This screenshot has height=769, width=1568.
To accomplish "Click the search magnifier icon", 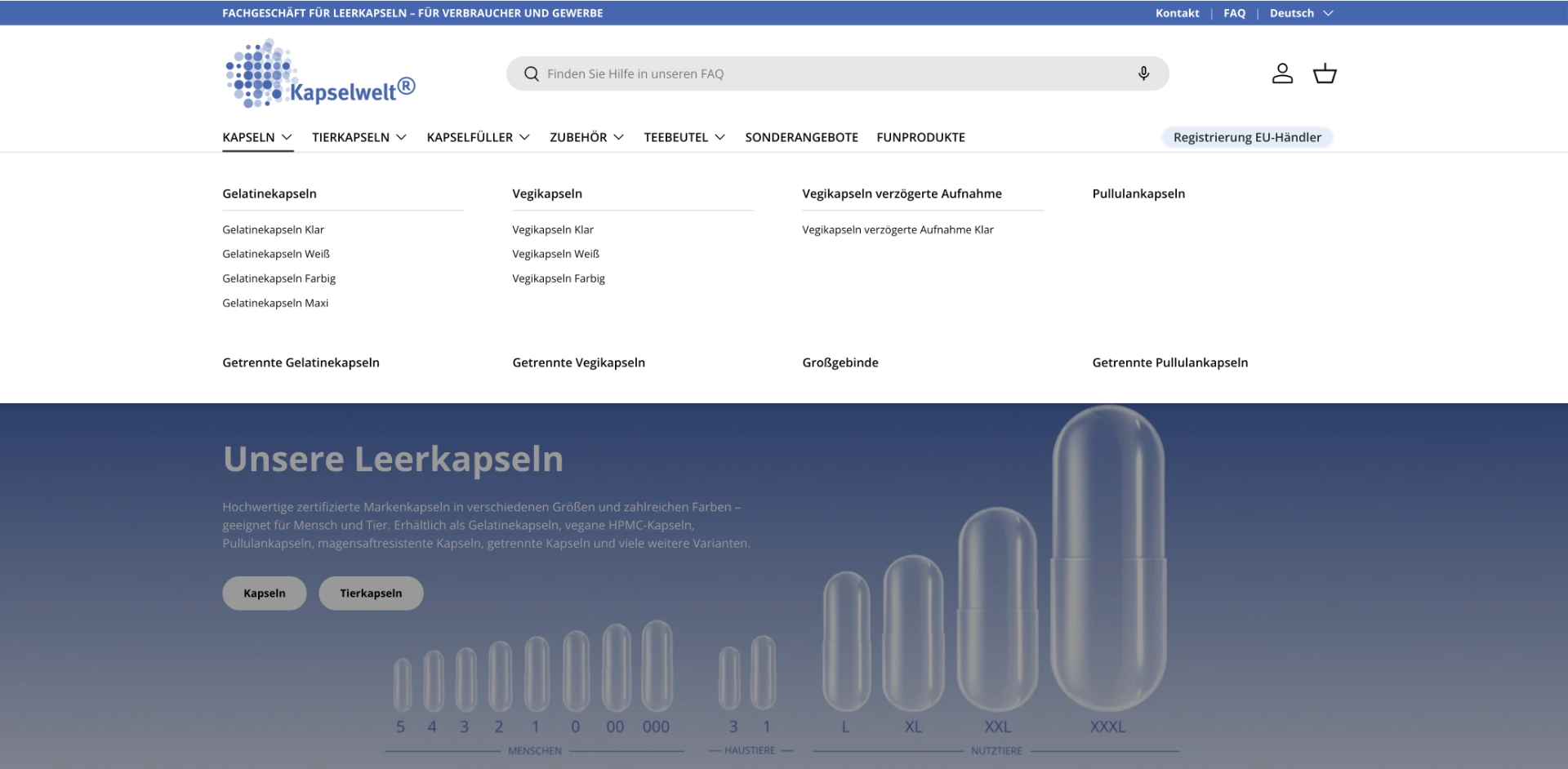I will (x=532, y=74).
